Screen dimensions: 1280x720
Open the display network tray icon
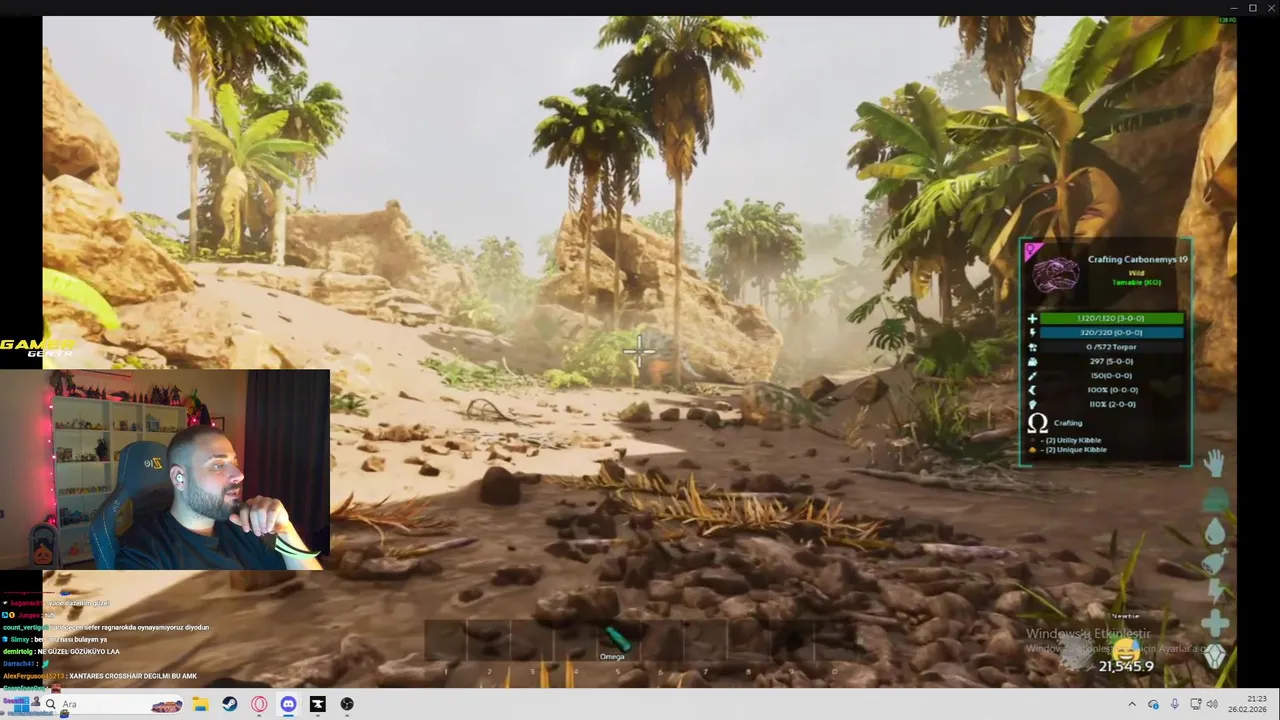point(1195,704)
